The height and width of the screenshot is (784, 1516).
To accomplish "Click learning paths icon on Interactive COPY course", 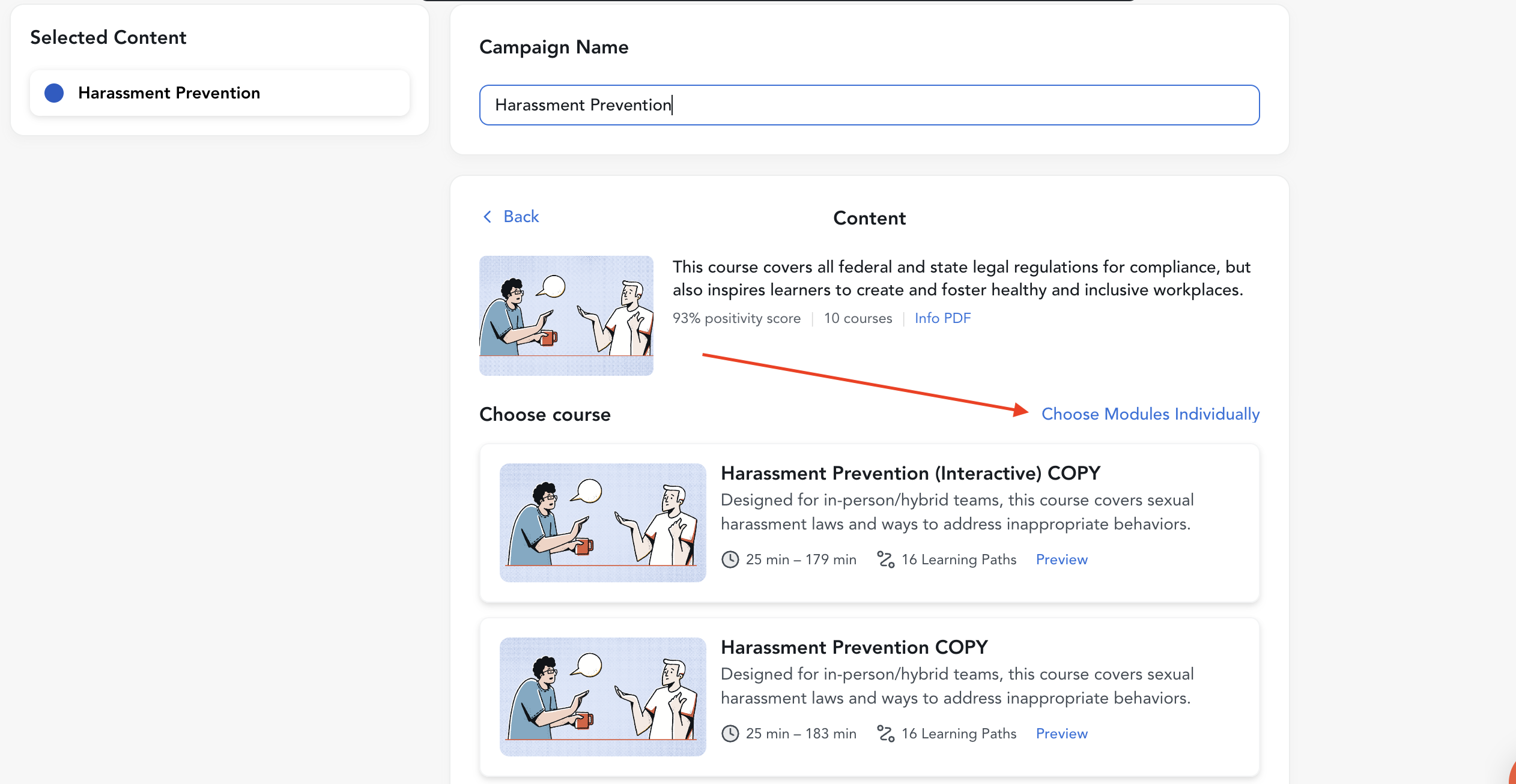I will click(x=885, y=559).
